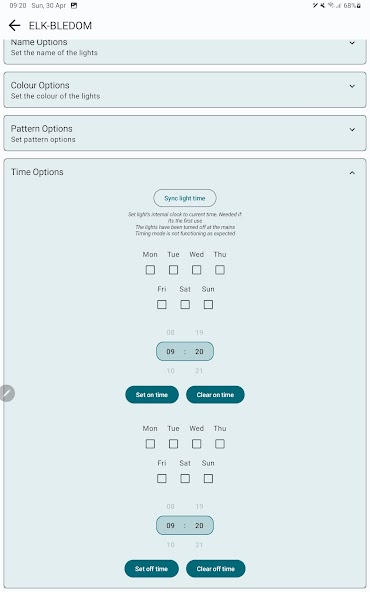Expand the Colour Options section

pos(352,86)
